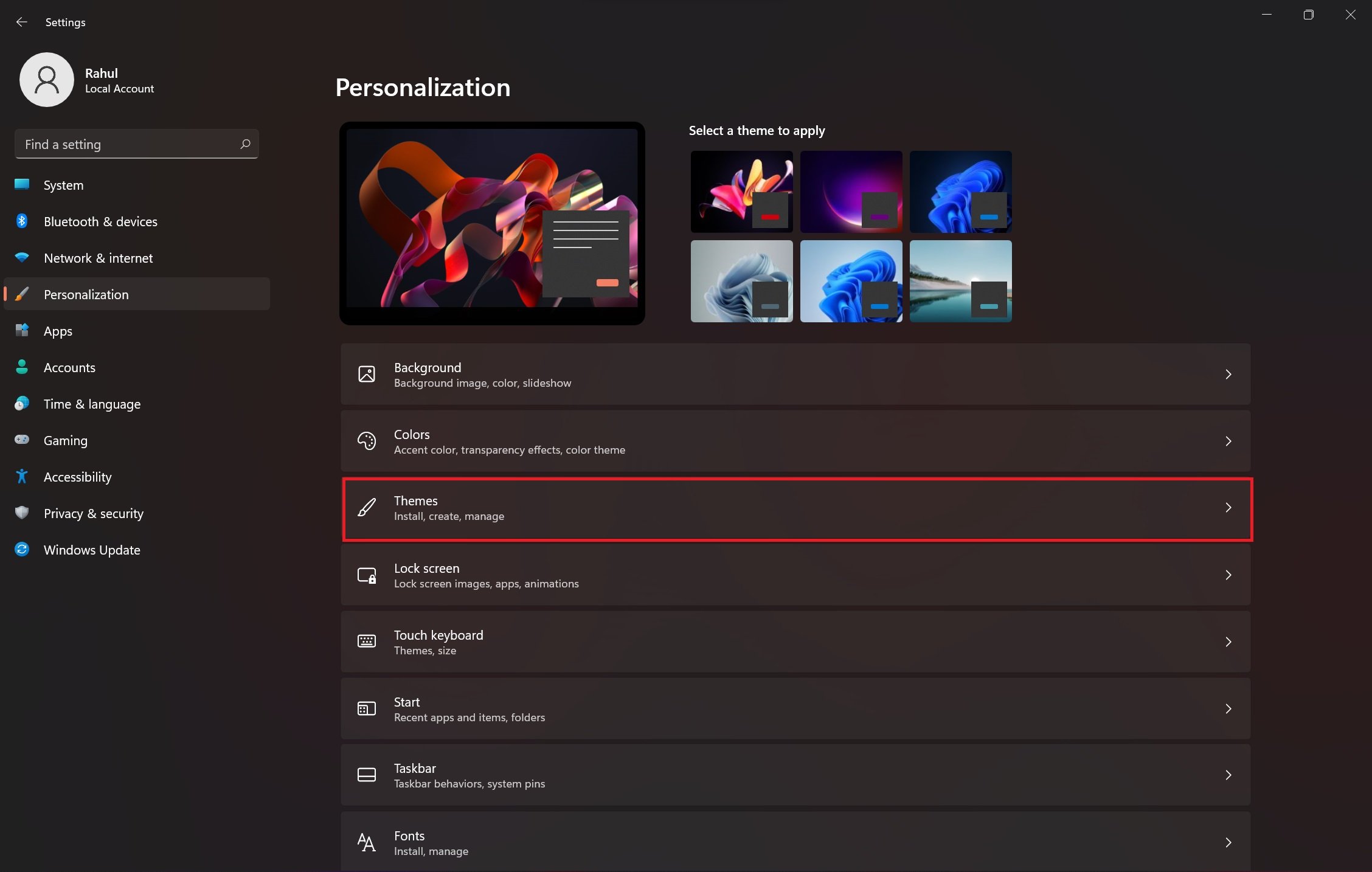This screenshot has width=1372, height=872.
Task: Click the Windows Update icon
Action: click(x=22, y=549)
